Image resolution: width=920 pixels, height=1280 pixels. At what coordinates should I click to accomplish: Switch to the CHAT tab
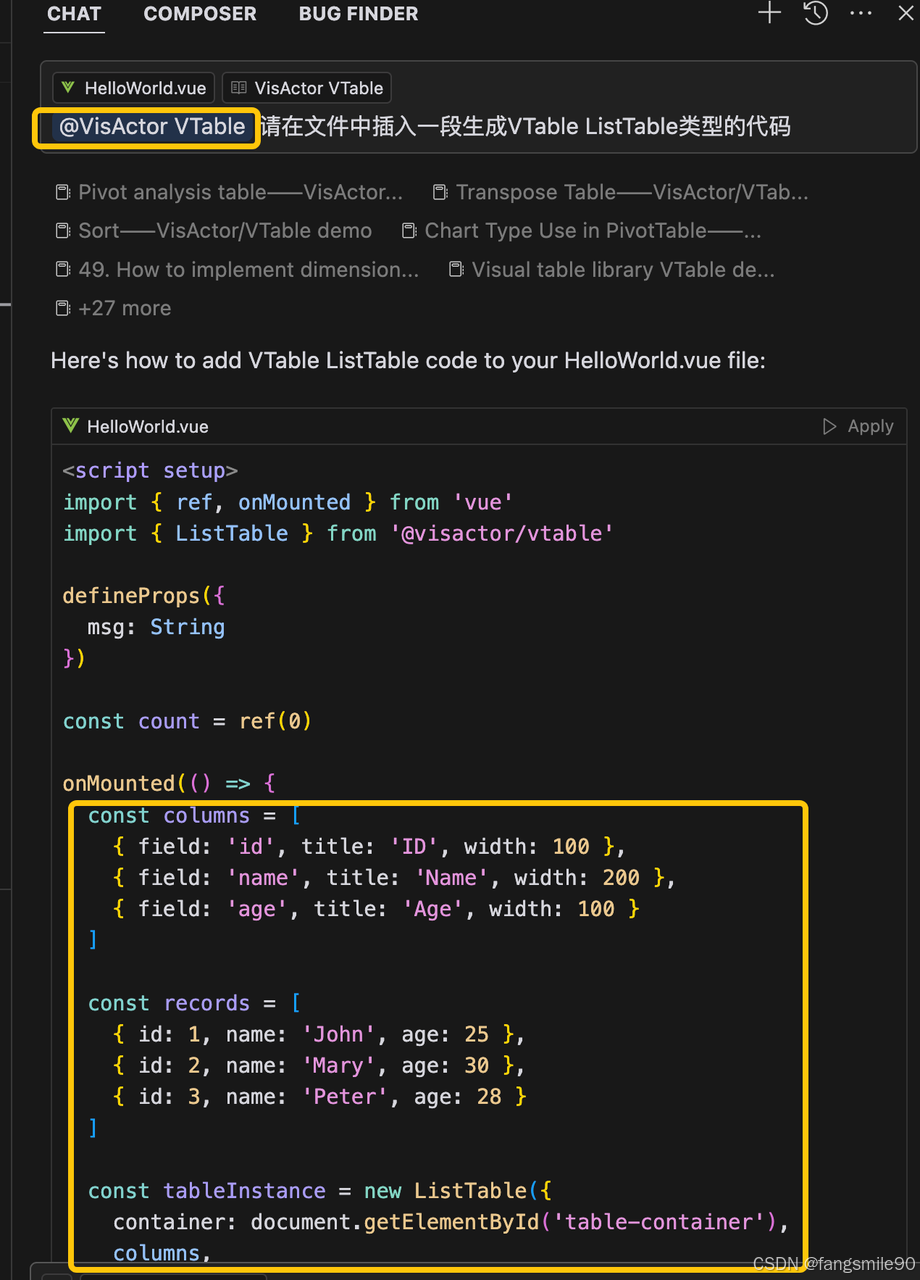click(x=74, y=14)
